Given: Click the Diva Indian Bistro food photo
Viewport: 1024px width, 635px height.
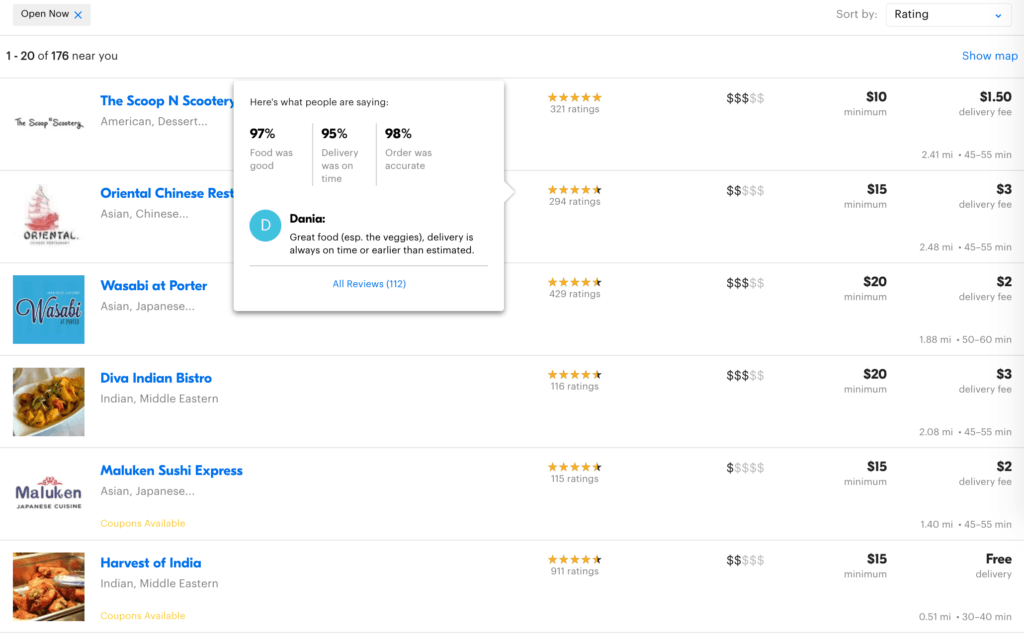Looking at the screenshot, I should [48, 401].
